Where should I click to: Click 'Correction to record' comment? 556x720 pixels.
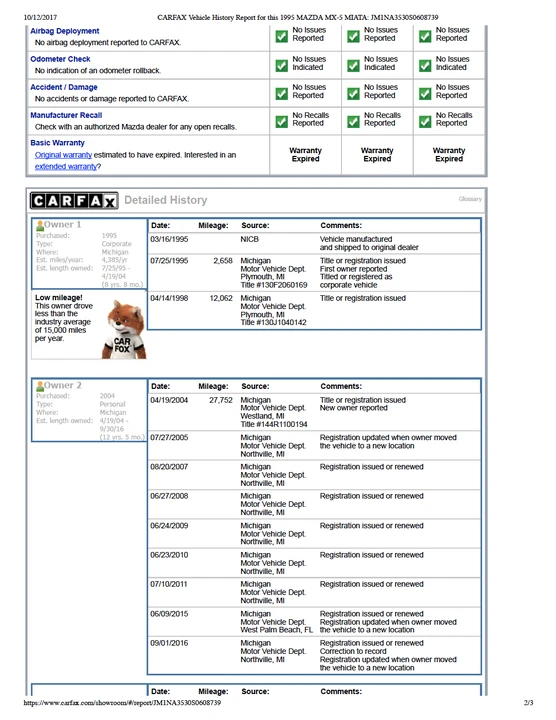[353, 651]
